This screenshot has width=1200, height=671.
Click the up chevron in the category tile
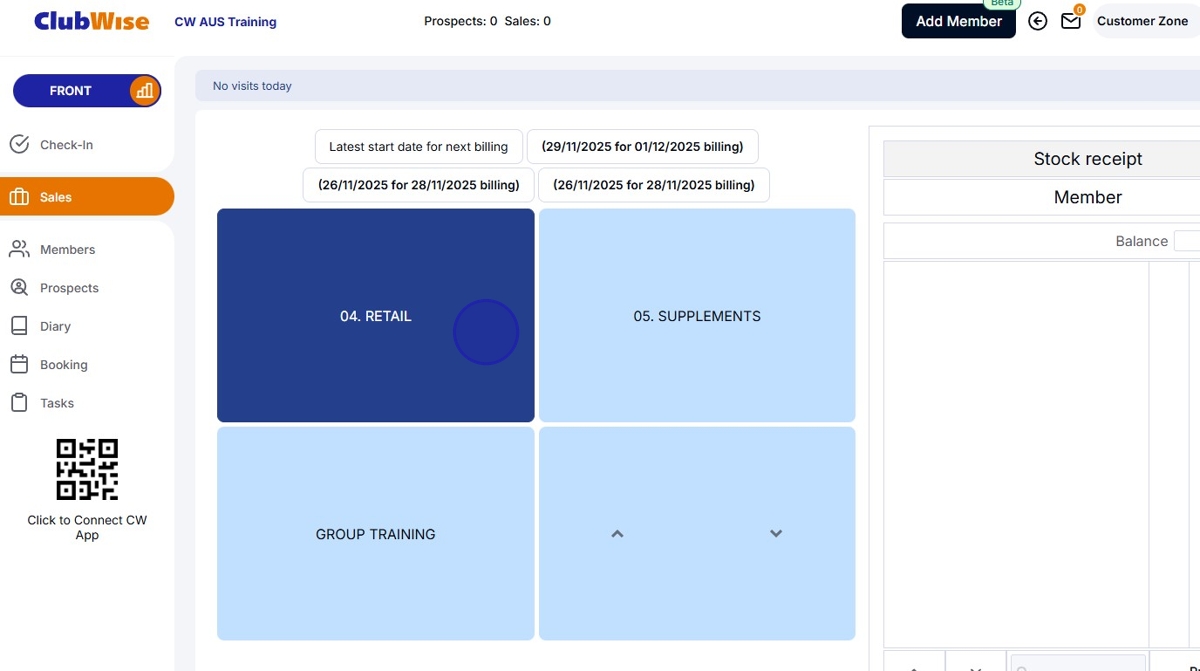[x=617, y=534]
